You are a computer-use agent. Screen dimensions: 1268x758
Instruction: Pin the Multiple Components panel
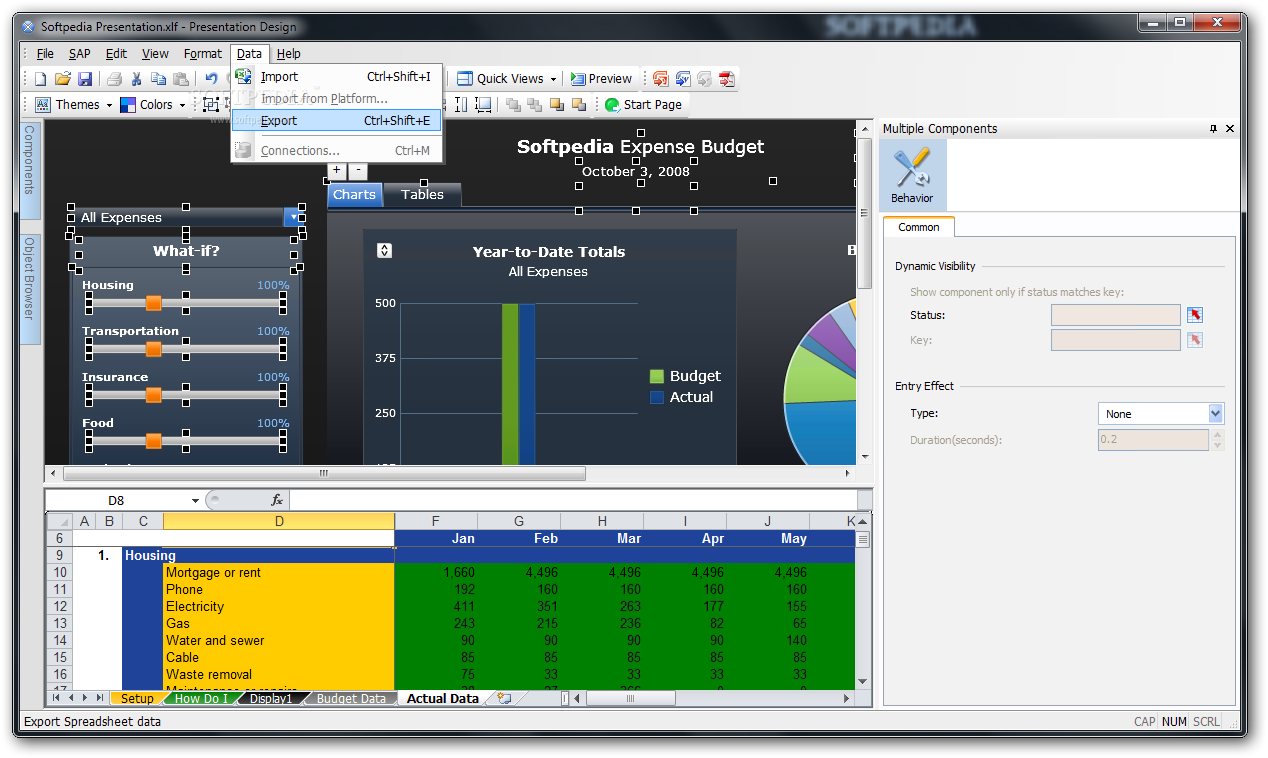[x=1214, y=129]
